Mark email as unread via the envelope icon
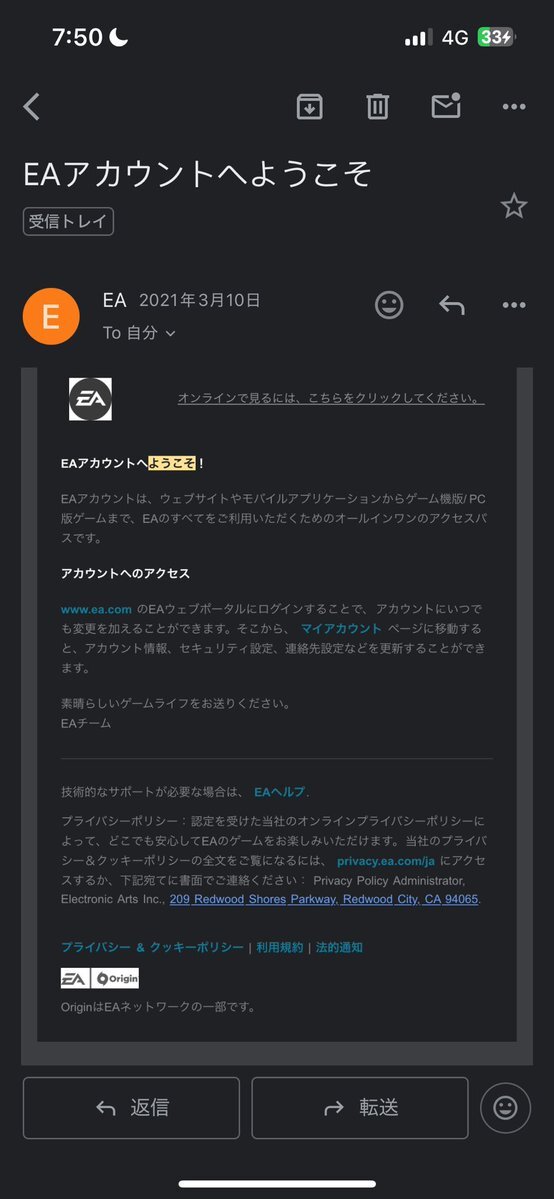The width and height of the screenshot is (554, 1199). click(446, 106)
